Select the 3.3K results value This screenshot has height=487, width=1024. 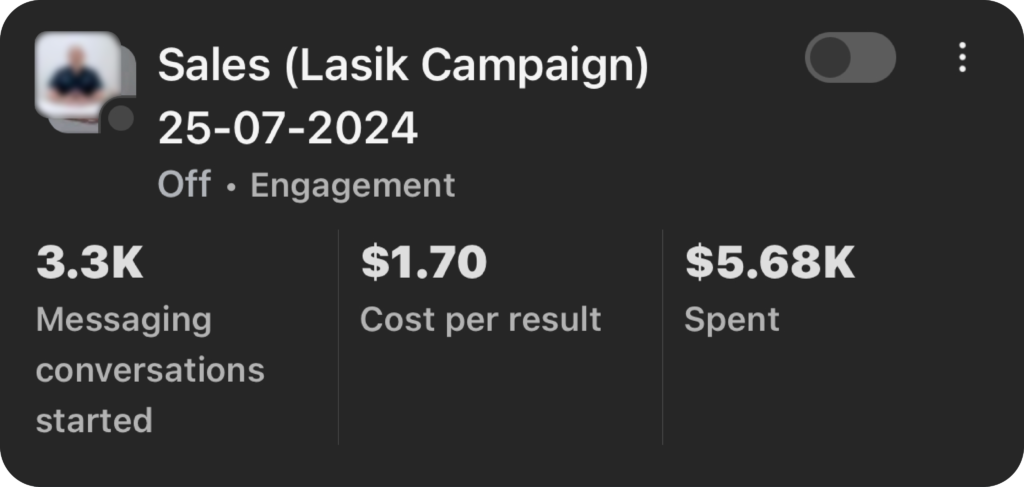click(x=90, y=263)
